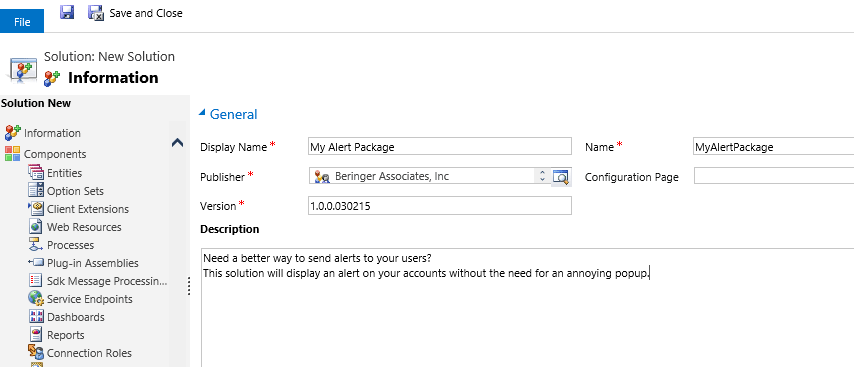Viewport: 854px width, 367px height.
Task: Click the Option Sets icon
Action: [36, 191]
